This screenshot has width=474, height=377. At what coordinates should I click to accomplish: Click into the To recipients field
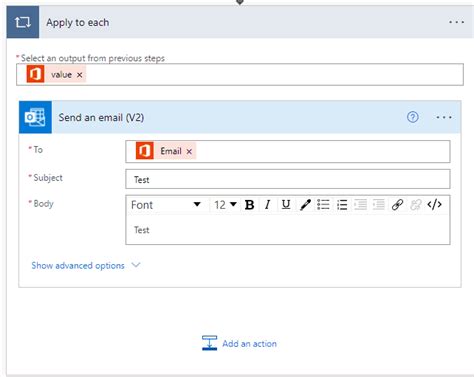click(288, 151)
